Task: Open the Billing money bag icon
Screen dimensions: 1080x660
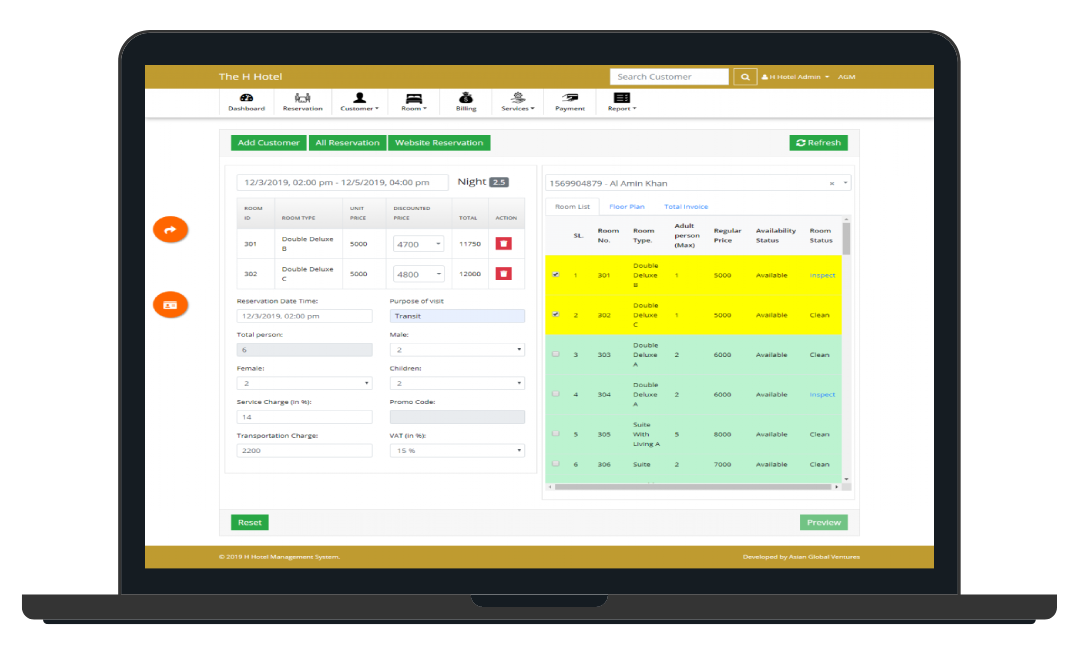Action: tap(466, 97)
